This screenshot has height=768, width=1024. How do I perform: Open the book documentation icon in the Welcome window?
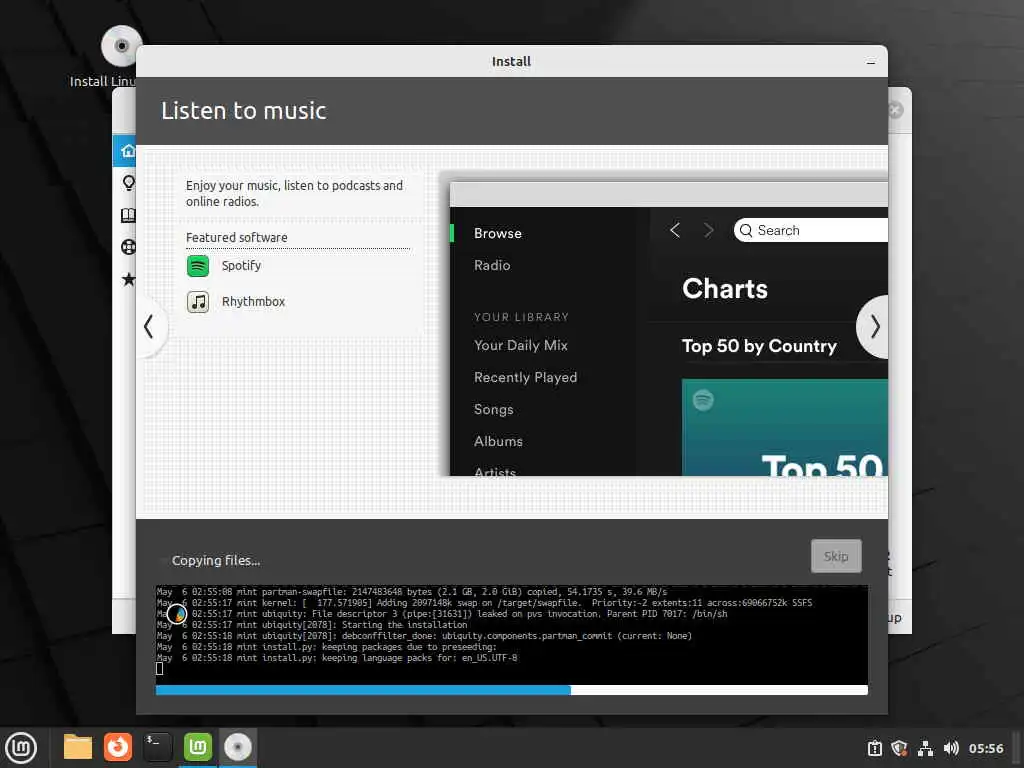tap(128, 215)
